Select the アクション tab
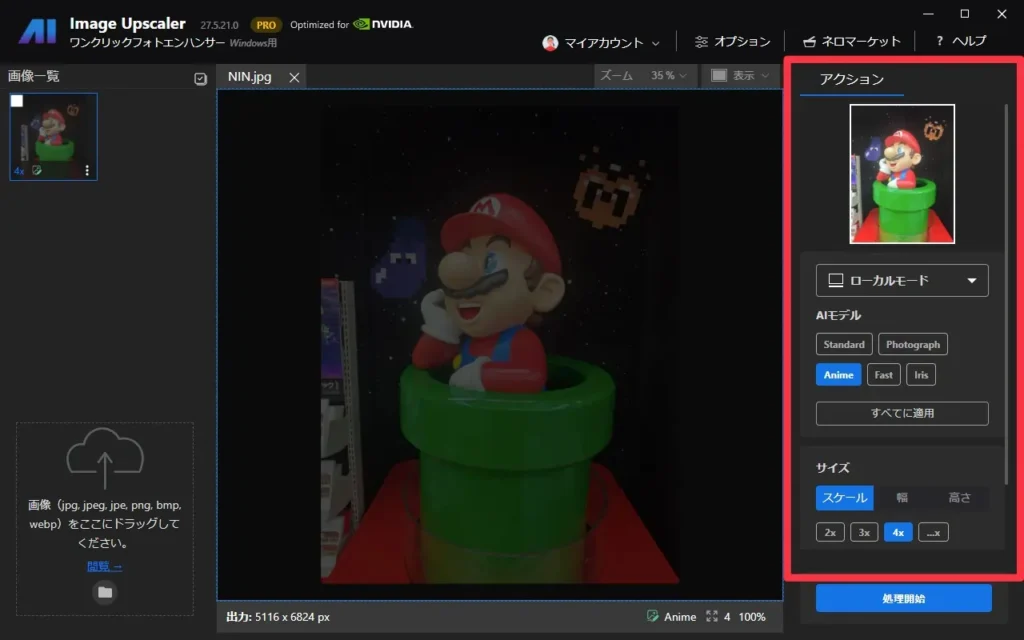This screenshot has width=1024, height=640. click(x=851, y=79)
